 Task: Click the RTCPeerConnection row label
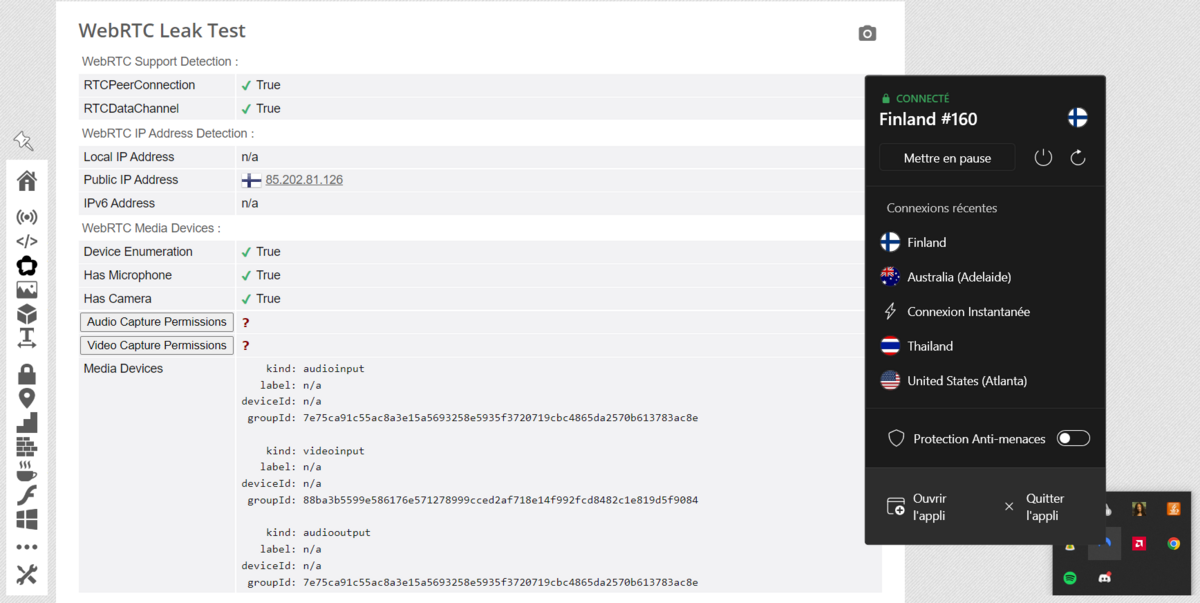click(x=139, y=85)
